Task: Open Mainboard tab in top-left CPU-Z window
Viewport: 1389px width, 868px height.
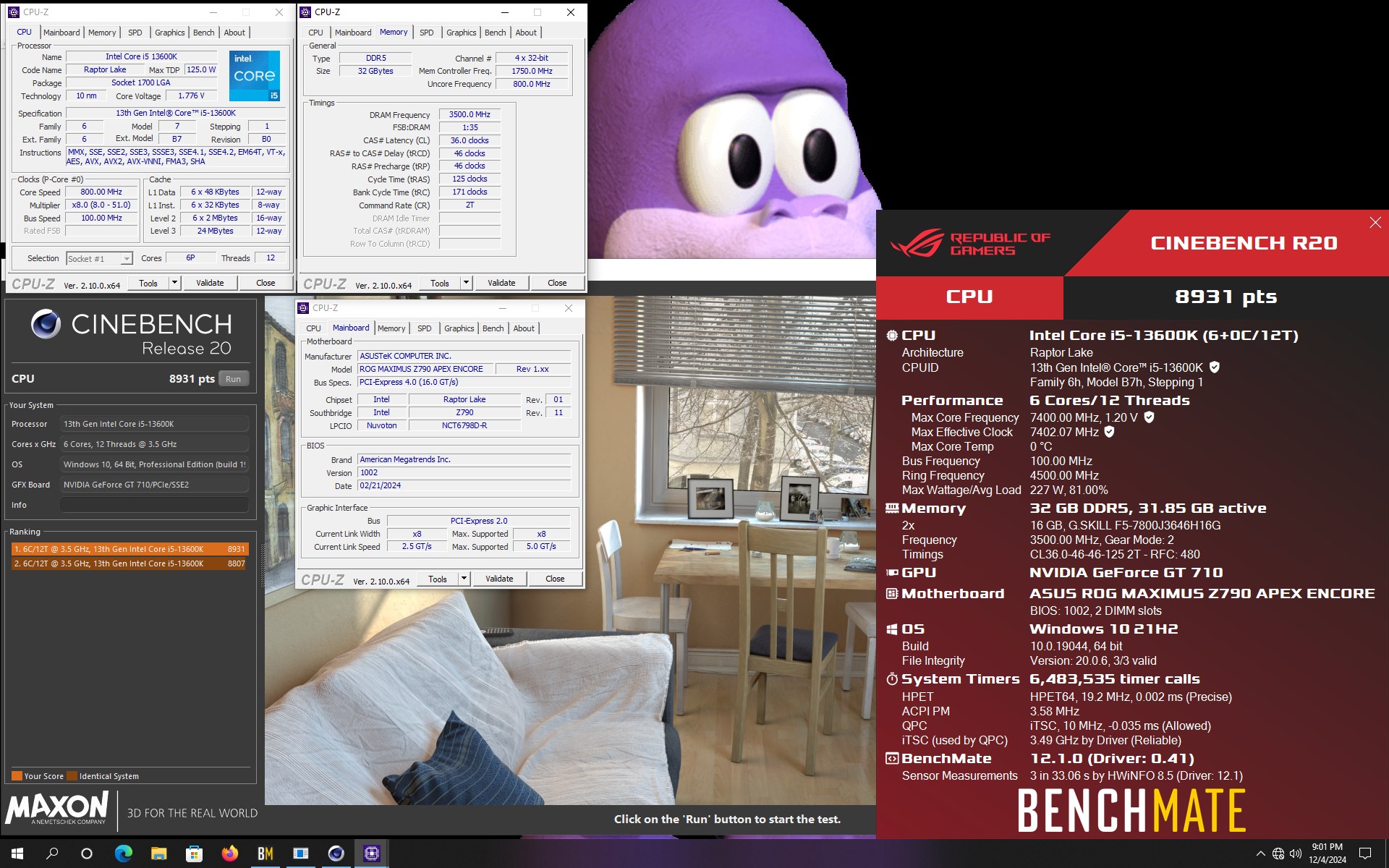Action: click(x=61, y=33)
